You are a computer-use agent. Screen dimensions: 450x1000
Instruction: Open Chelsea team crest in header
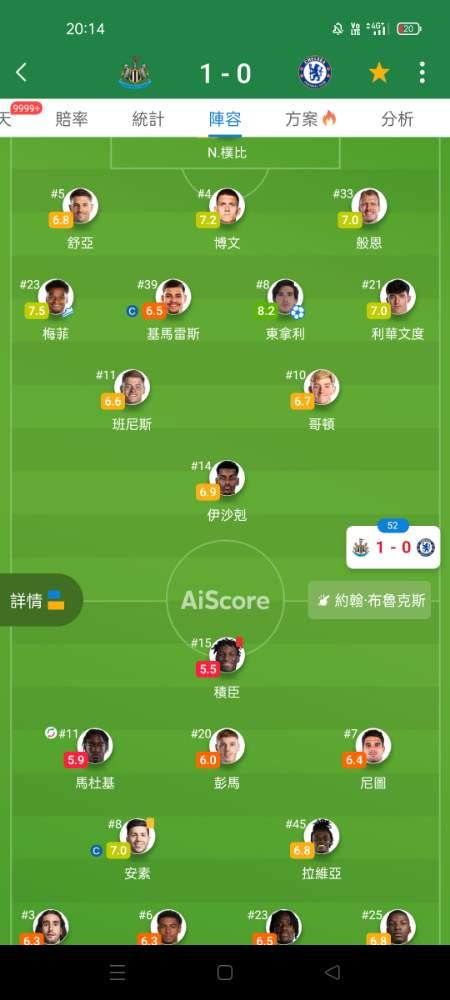click(x=315, y=73)
